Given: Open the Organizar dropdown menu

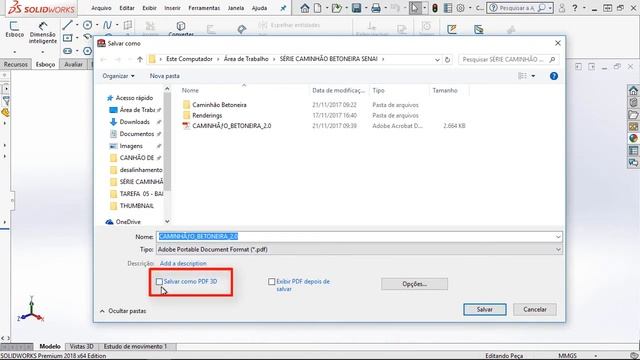Looking at the screenshot, I should coord(118,76).
